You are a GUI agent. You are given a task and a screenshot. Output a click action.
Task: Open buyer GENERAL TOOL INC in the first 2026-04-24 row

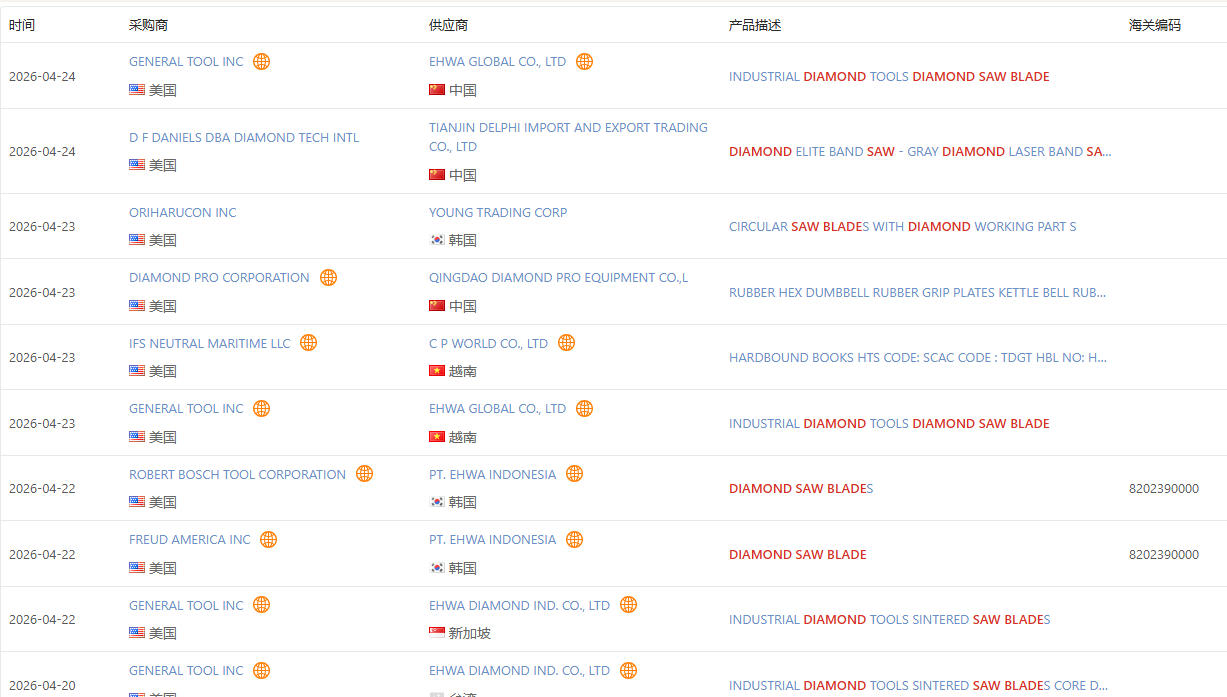(186, 62)
